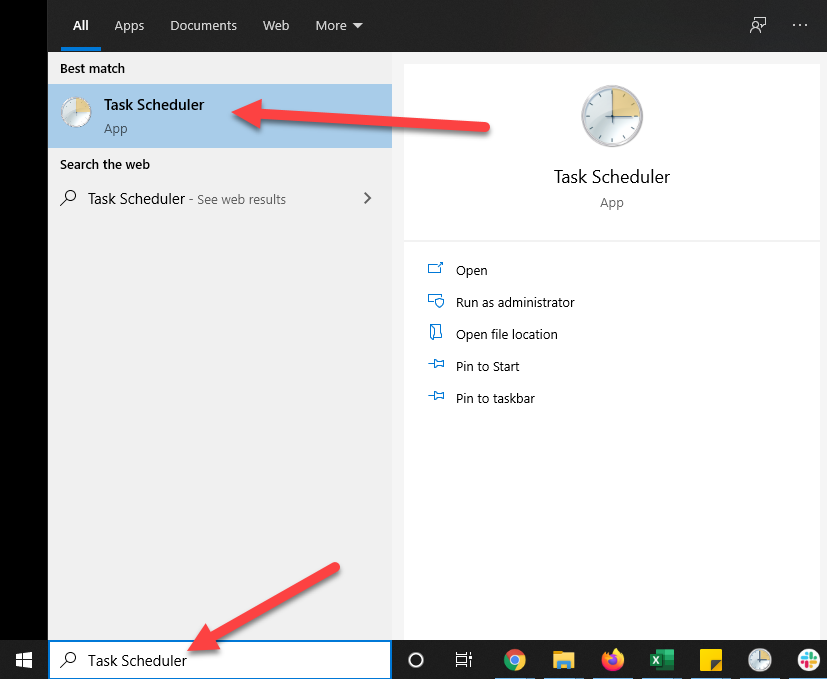
Task: Expand web results chevron for Task Scheduler
Action: (368, 198)
